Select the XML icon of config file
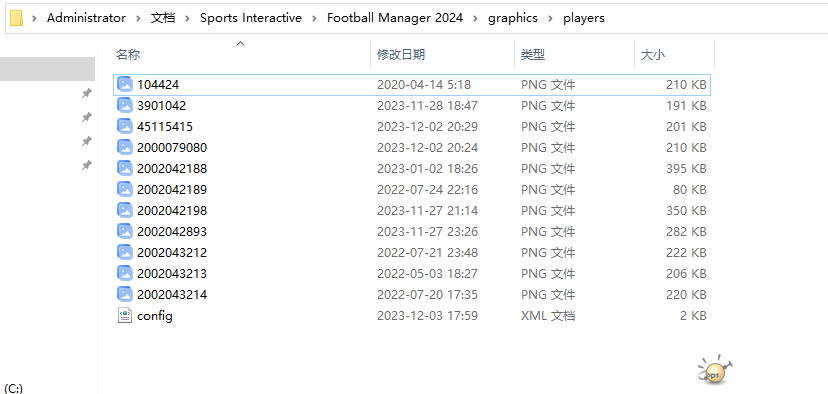828x394 pixels. (125, 315)
